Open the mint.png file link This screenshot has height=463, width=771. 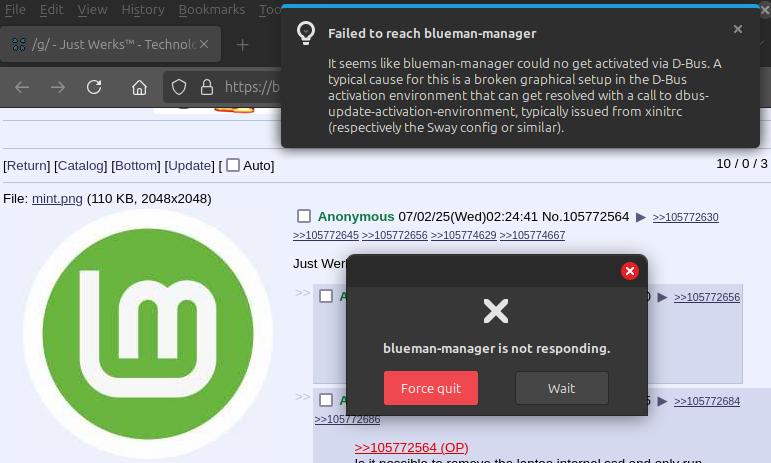tap(57, 199)
